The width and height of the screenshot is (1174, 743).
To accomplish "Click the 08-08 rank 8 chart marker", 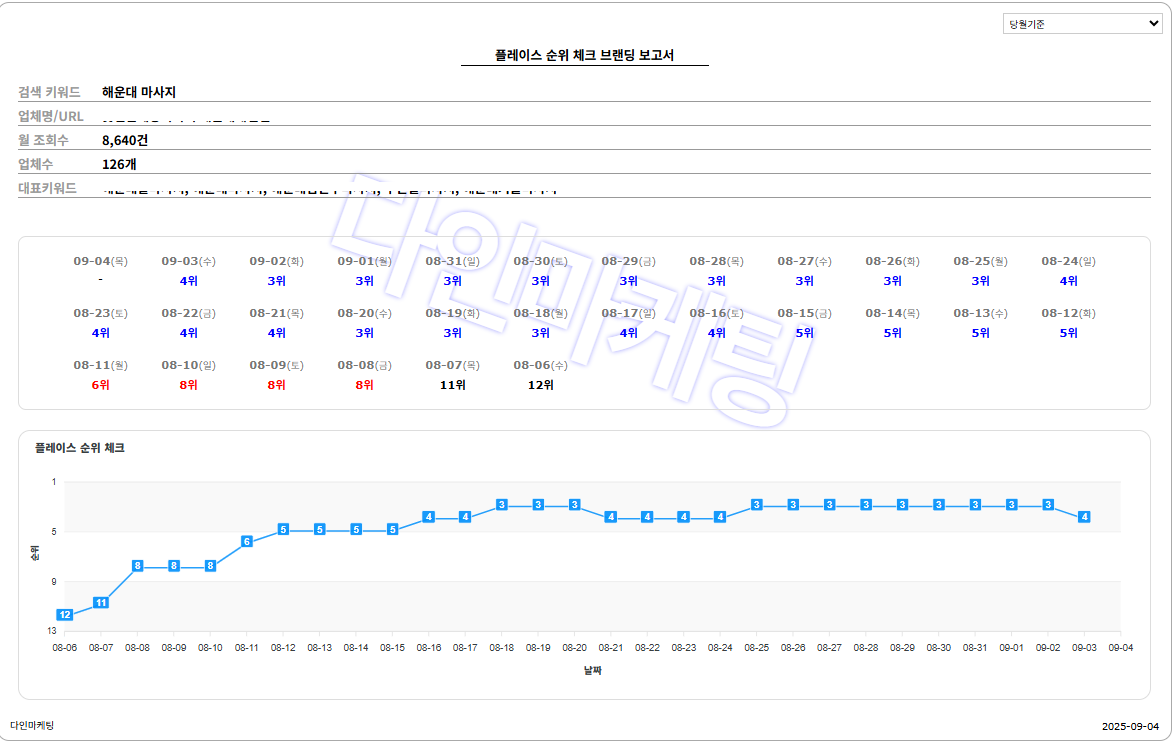I will [138, 566].
